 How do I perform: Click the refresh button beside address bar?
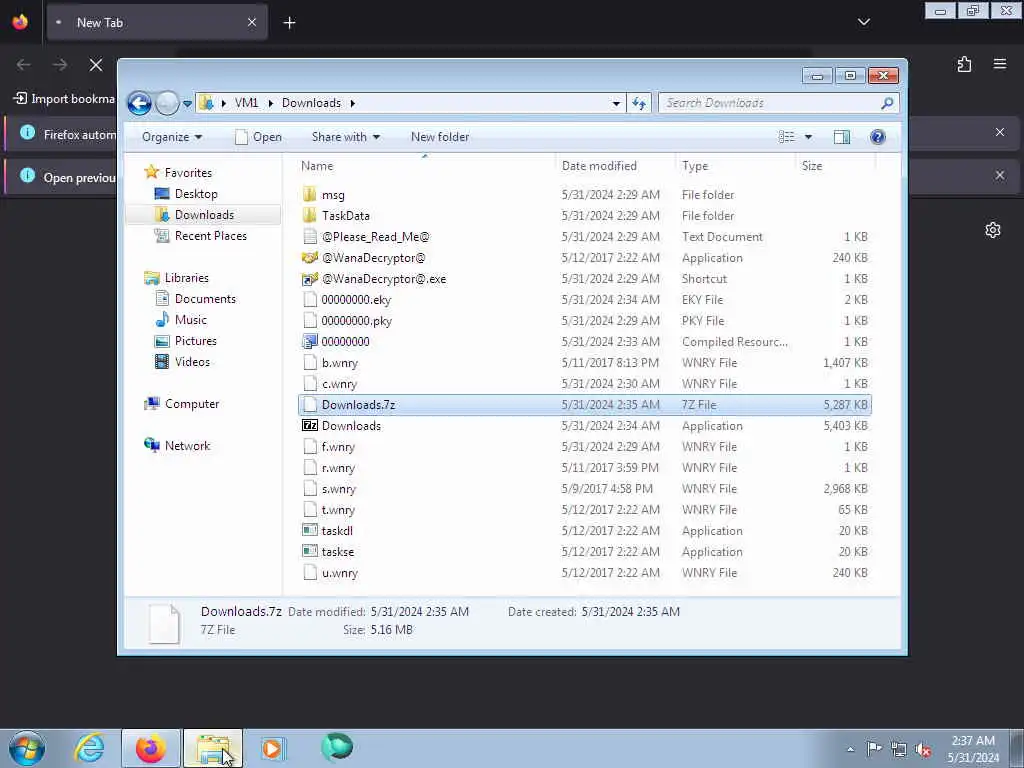(639, 103)
